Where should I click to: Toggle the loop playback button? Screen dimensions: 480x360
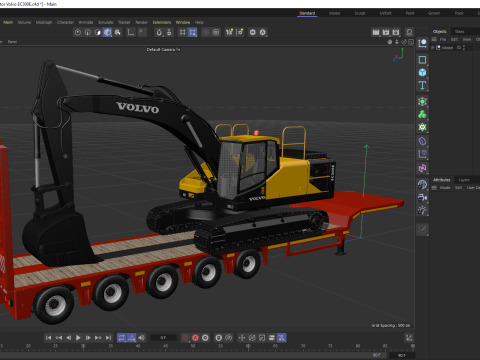pos(122,338)
